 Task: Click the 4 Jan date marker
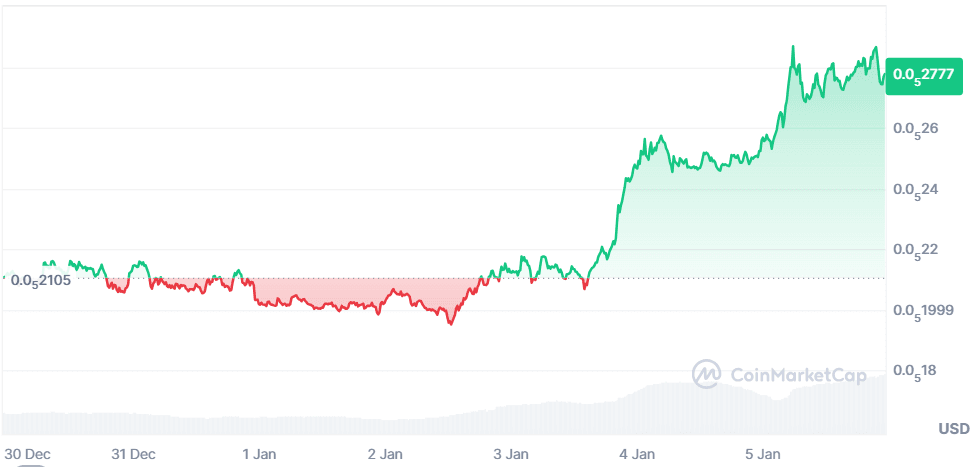point(638,454)
